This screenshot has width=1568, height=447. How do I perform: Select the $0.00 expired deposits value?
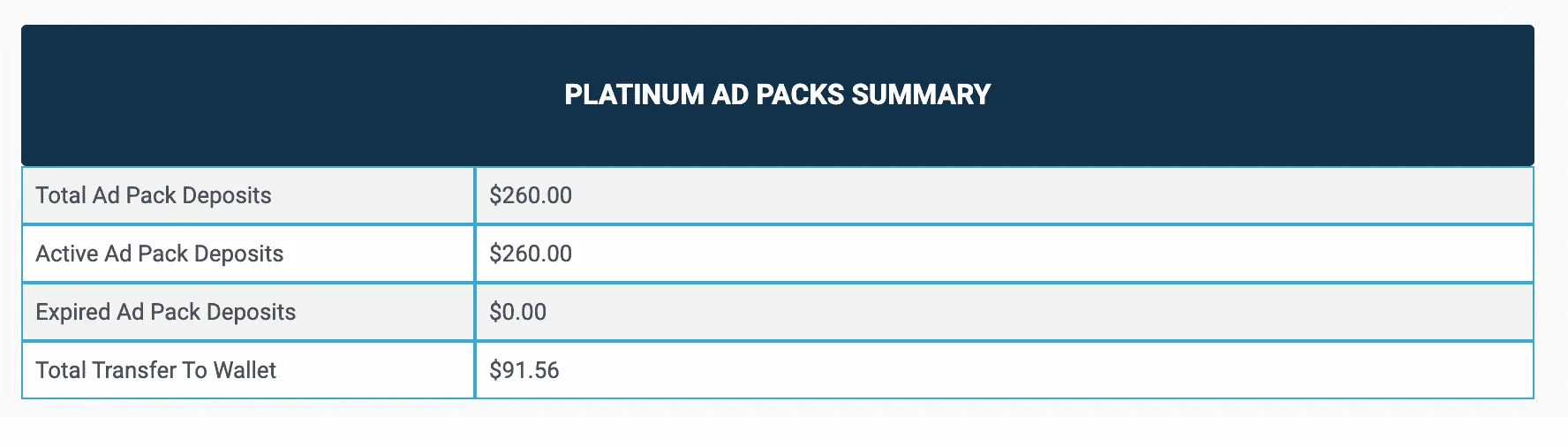[x=518, y=312]
